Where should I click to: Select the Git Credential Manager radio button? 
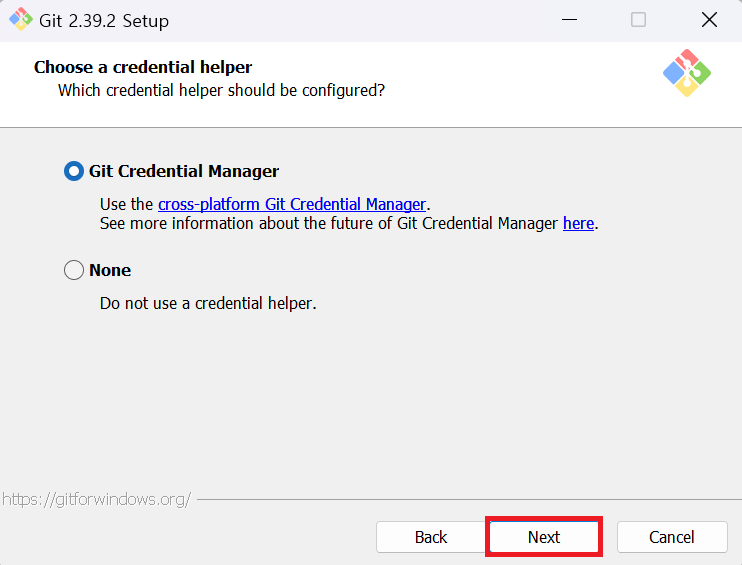tap(74, 171)
